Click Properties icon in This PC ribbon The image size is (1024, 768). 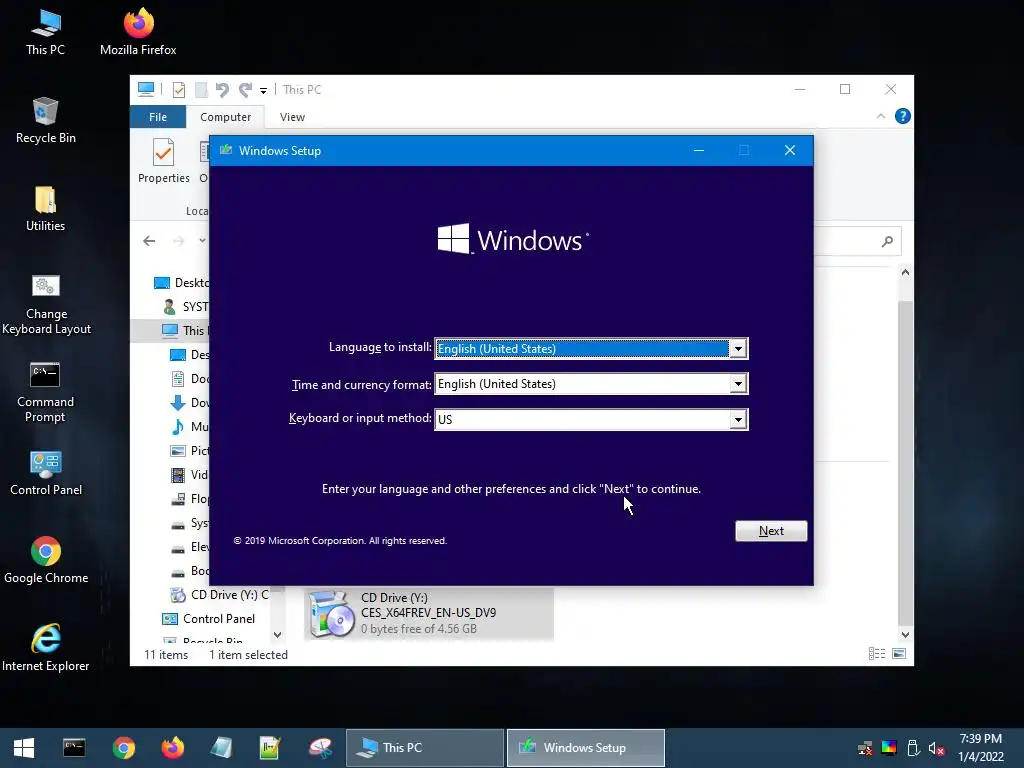tap(163, 161)
